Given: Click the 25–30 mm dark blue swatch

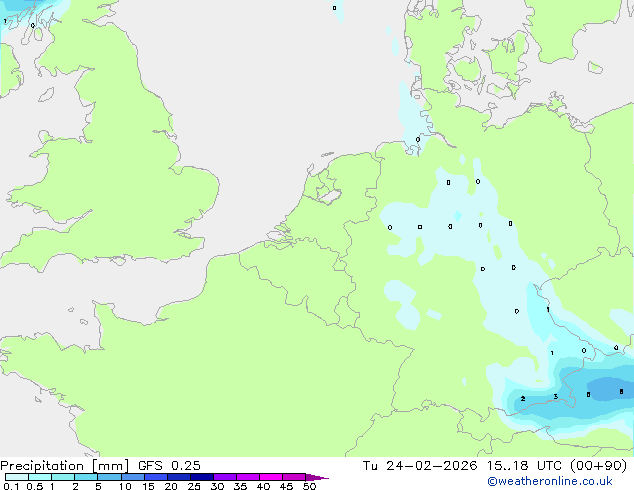Looking at the screenshot, I should pyautogui.click(x=202, y=477).
